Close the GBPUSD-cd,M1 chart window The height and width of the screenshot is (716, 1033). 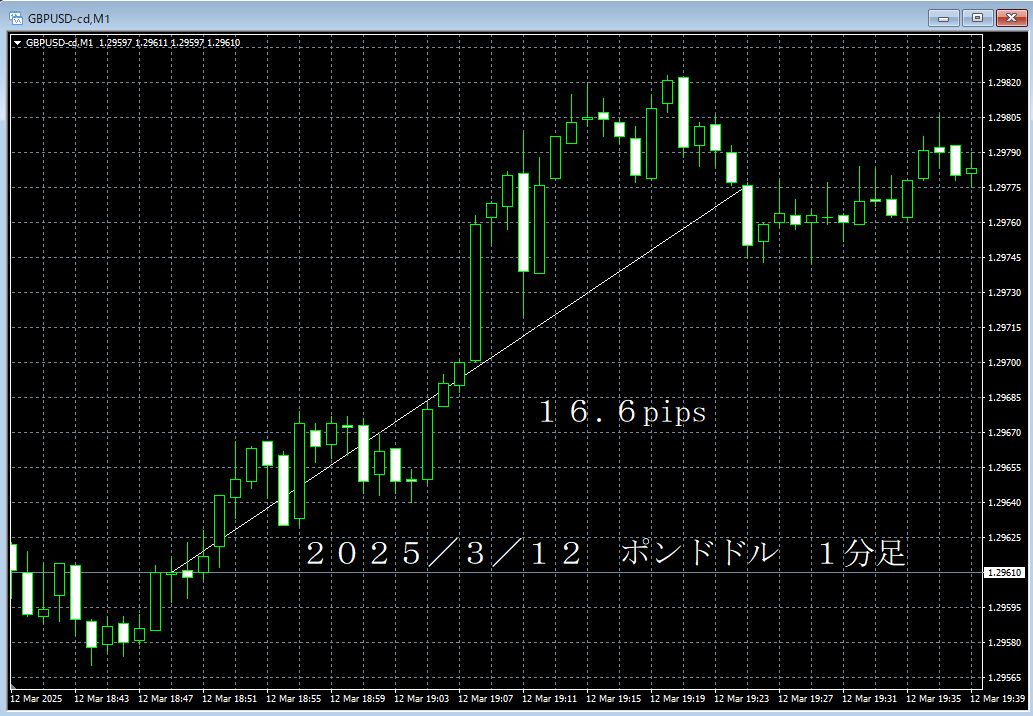coord(1009,17)
